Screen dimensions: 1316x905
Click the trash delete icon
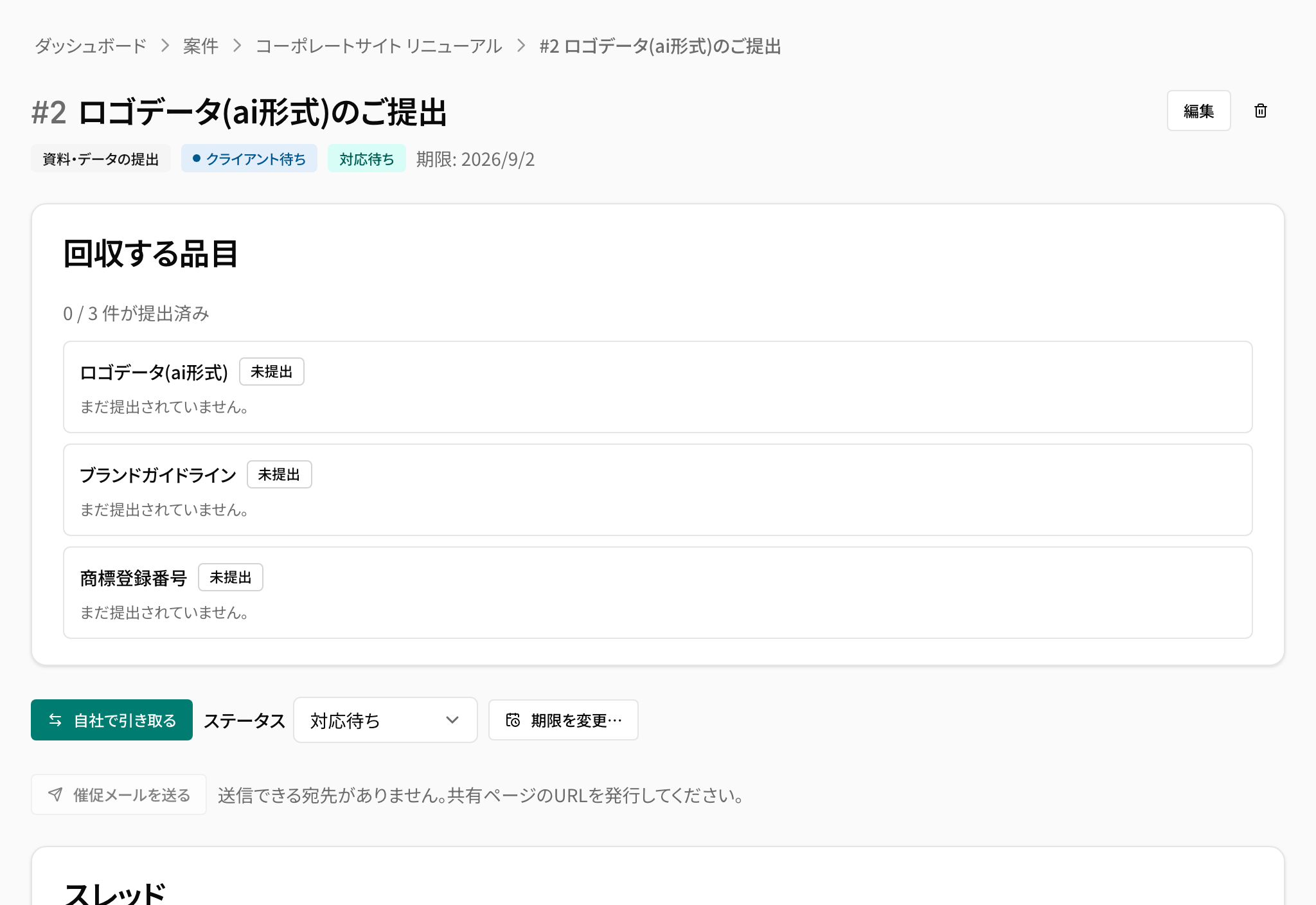point(1261,111)
